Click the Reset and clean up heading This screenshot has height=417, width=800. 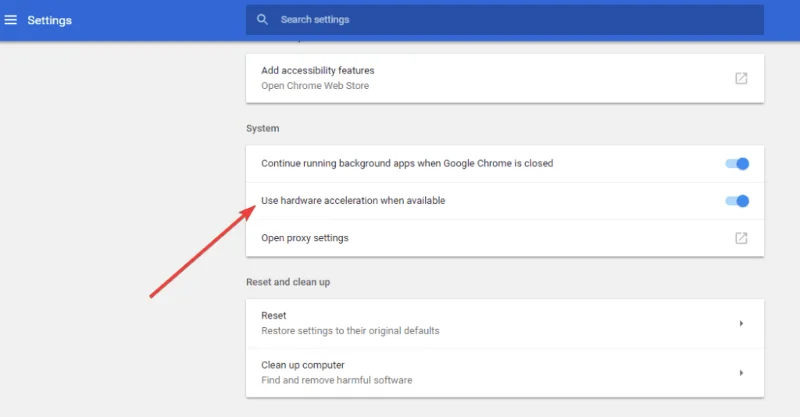pyautogui.click(x=288, y=282)
